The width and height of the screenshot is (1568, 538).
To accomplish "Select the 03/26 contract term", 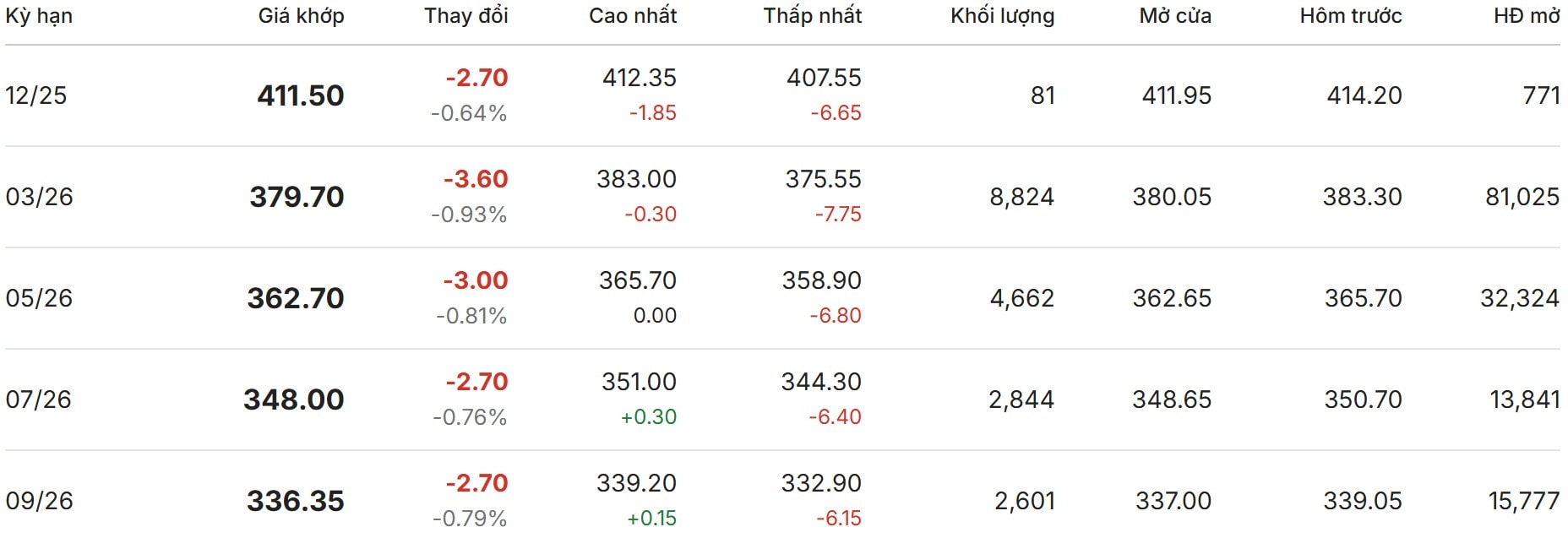I will pyautogui.click(x=39, y=197).
